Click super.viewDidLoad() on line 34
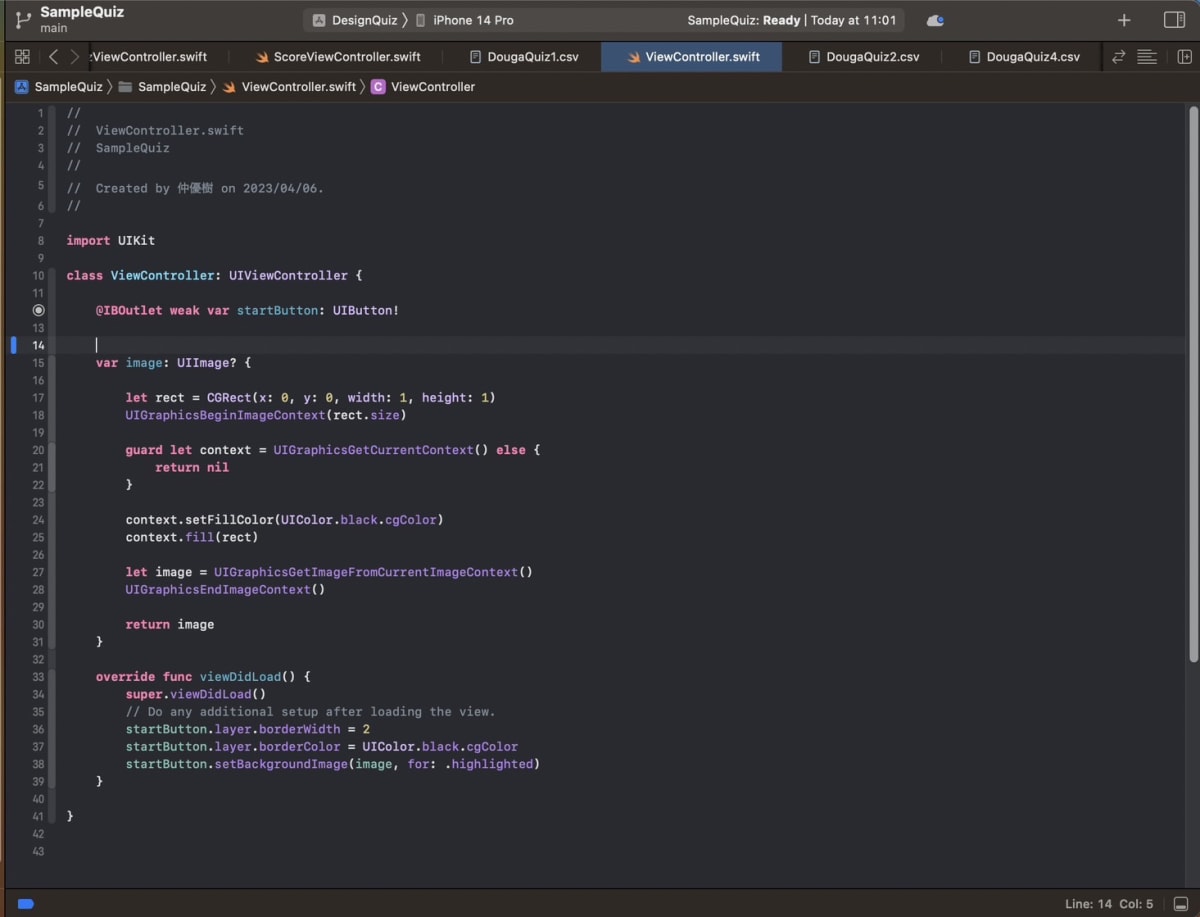 196,694
